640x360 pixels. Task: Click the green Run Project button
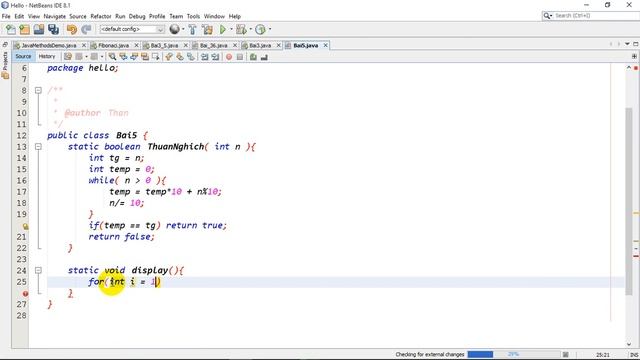coord(223,29)
